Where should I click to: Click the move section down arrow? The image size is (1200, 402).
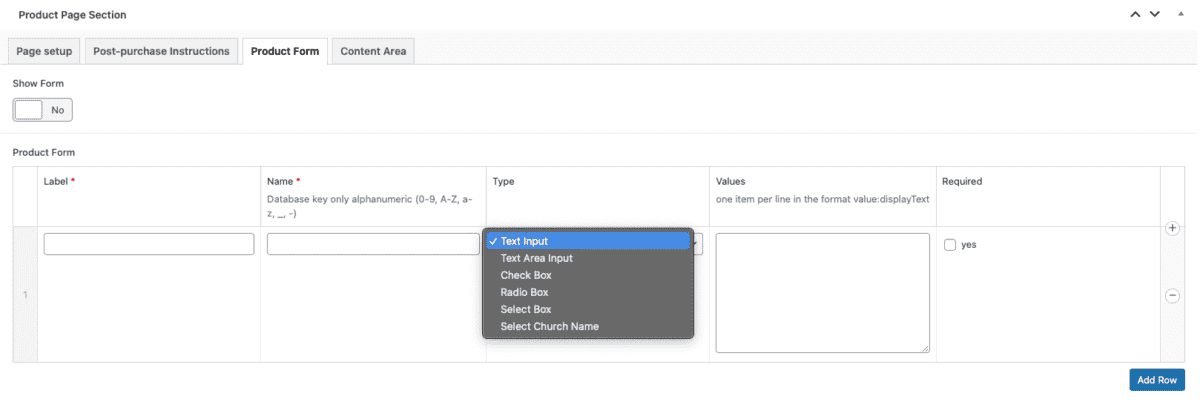point(1154,15)
